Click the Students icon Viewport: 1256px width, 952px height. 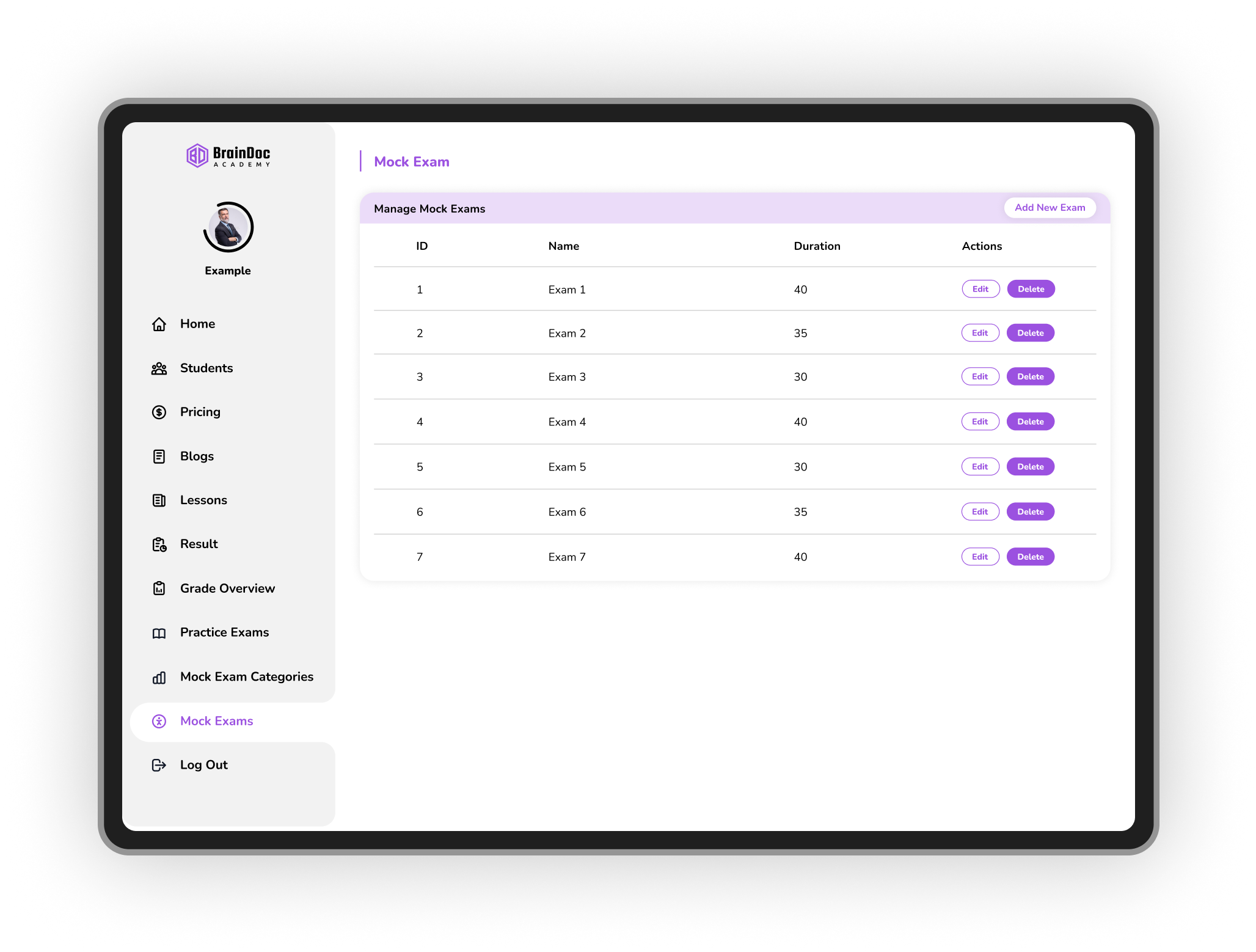pyautogui.click(x=159, y=368)
